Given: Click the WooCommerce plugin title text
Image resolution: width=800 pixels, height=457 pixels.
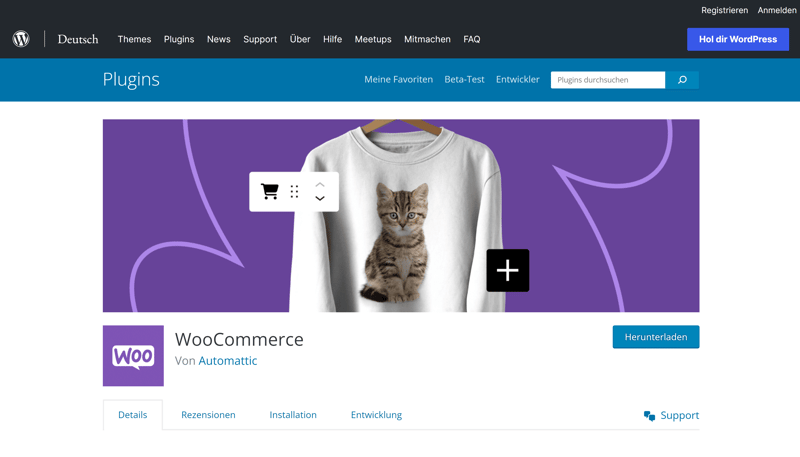Looking at the screenshot, I should pyautogui.click(x=239, y=339).
